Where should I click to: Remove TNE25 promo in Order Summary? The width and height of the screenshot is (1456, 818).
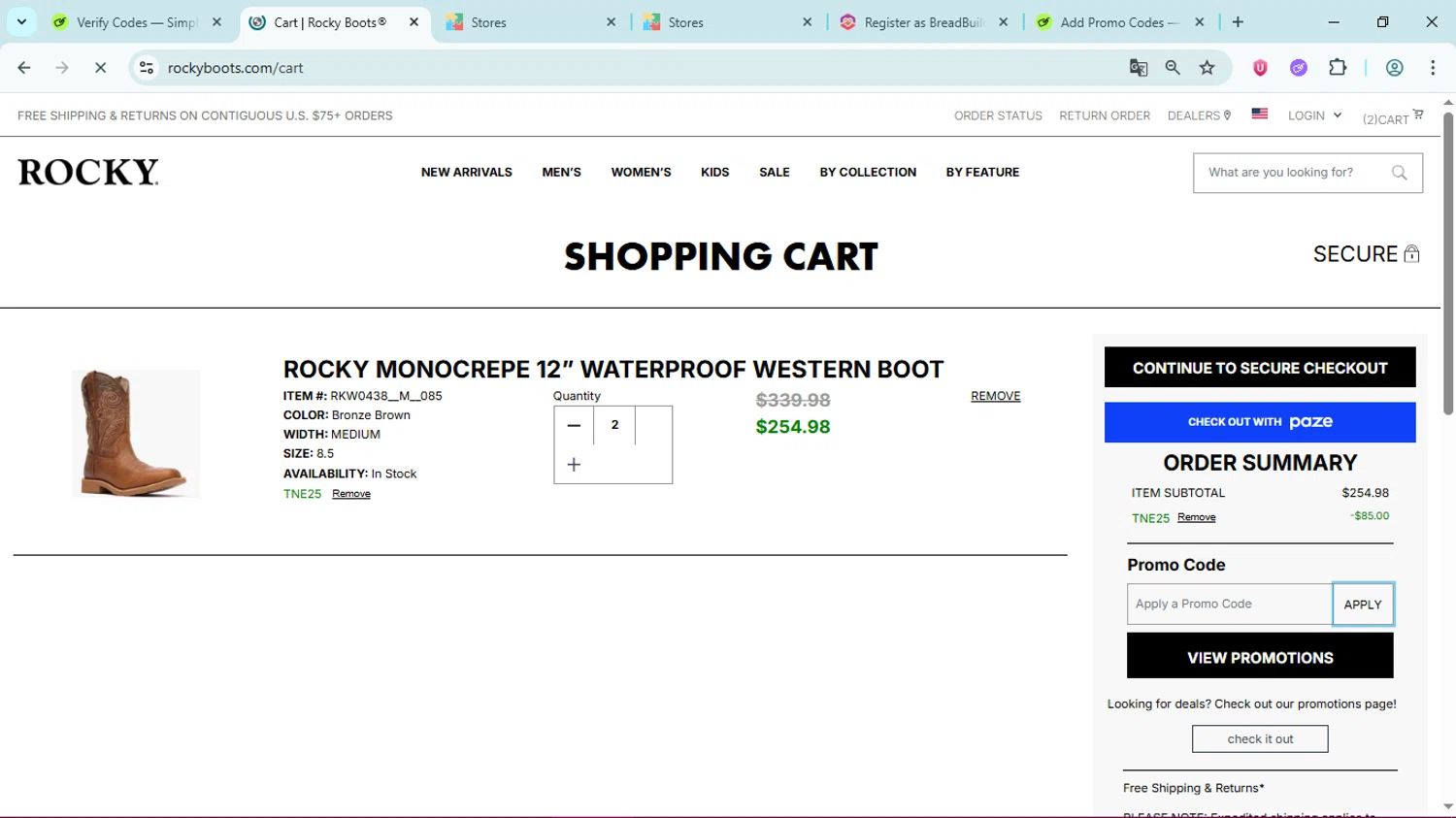[x=1197, y=517]
